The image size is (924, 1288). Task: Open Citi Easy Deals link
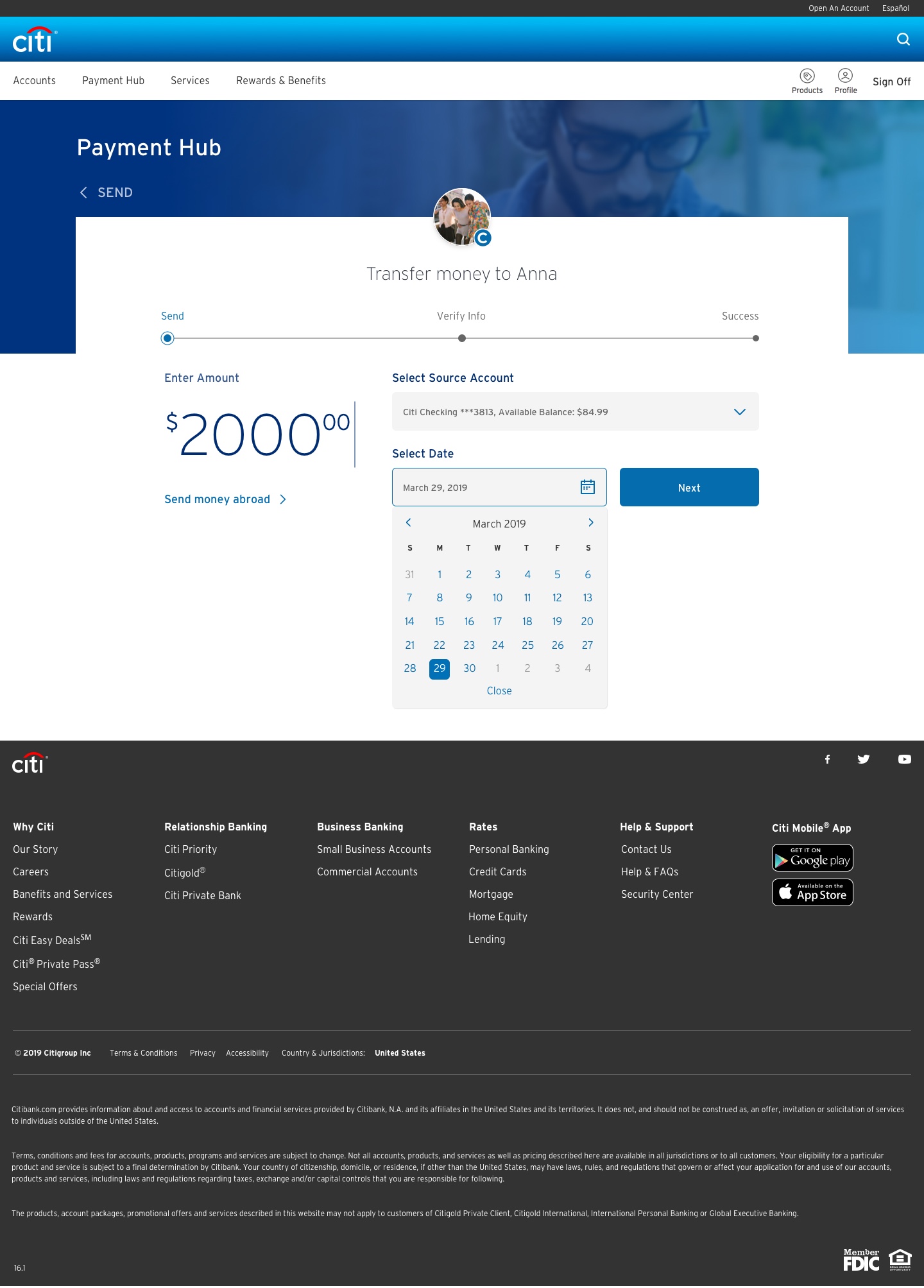tap(52, 940)
